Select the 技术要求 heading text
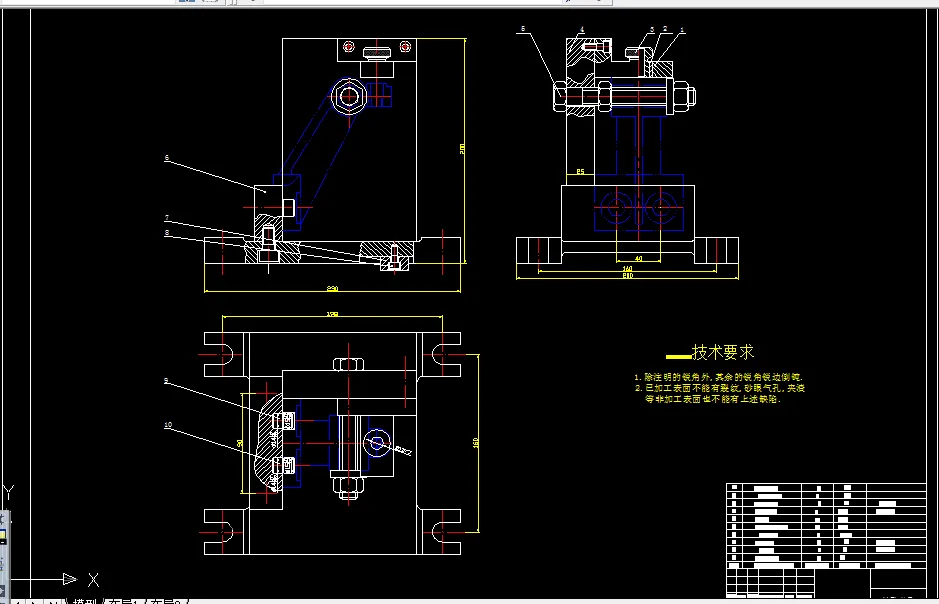The height and width of the screenshot is (604, 939). coord(723,352)
